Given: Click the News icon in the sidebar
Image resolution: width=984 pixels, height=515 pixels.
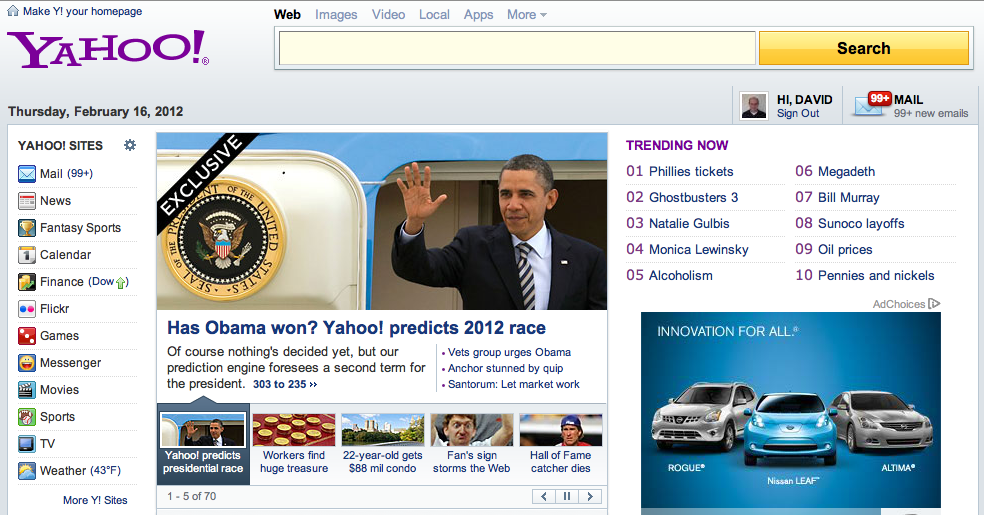Looking at the screenshot, I should tap(26, 201).
